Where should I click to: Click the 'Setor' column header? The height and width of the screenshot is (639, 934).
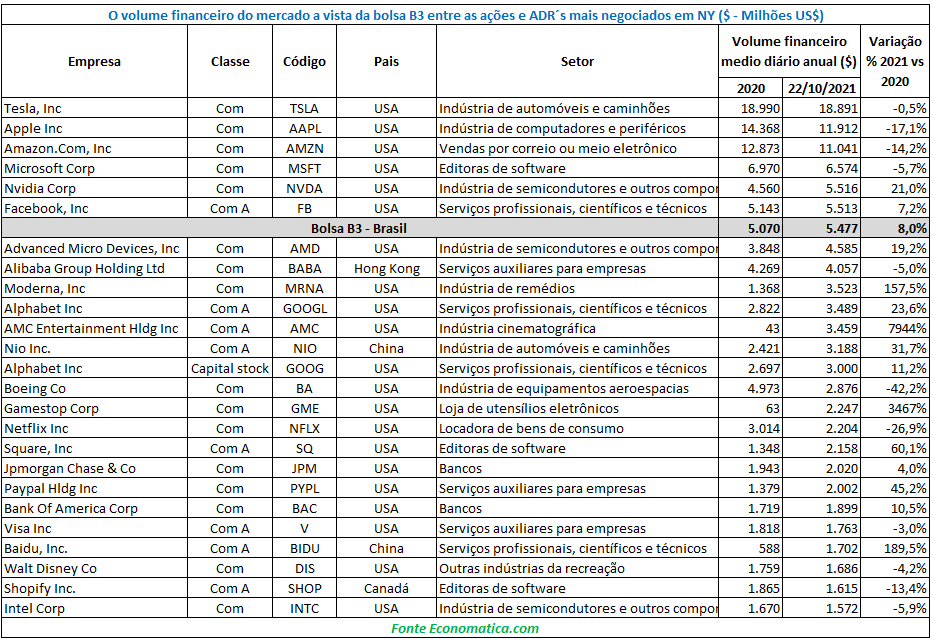coord(577,61)
